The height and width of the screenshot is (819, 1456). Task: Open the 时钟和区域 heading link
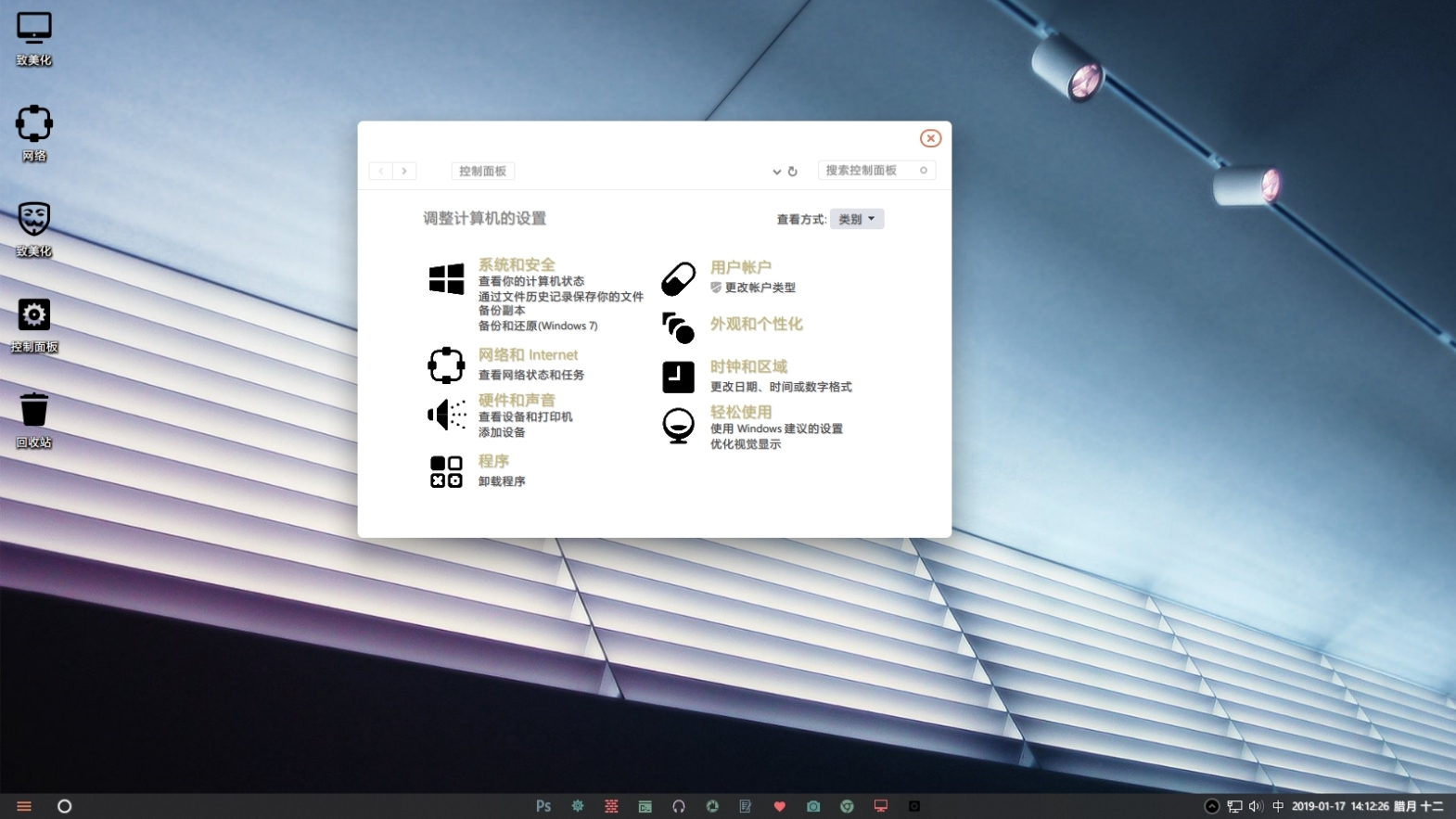(748, 366)
